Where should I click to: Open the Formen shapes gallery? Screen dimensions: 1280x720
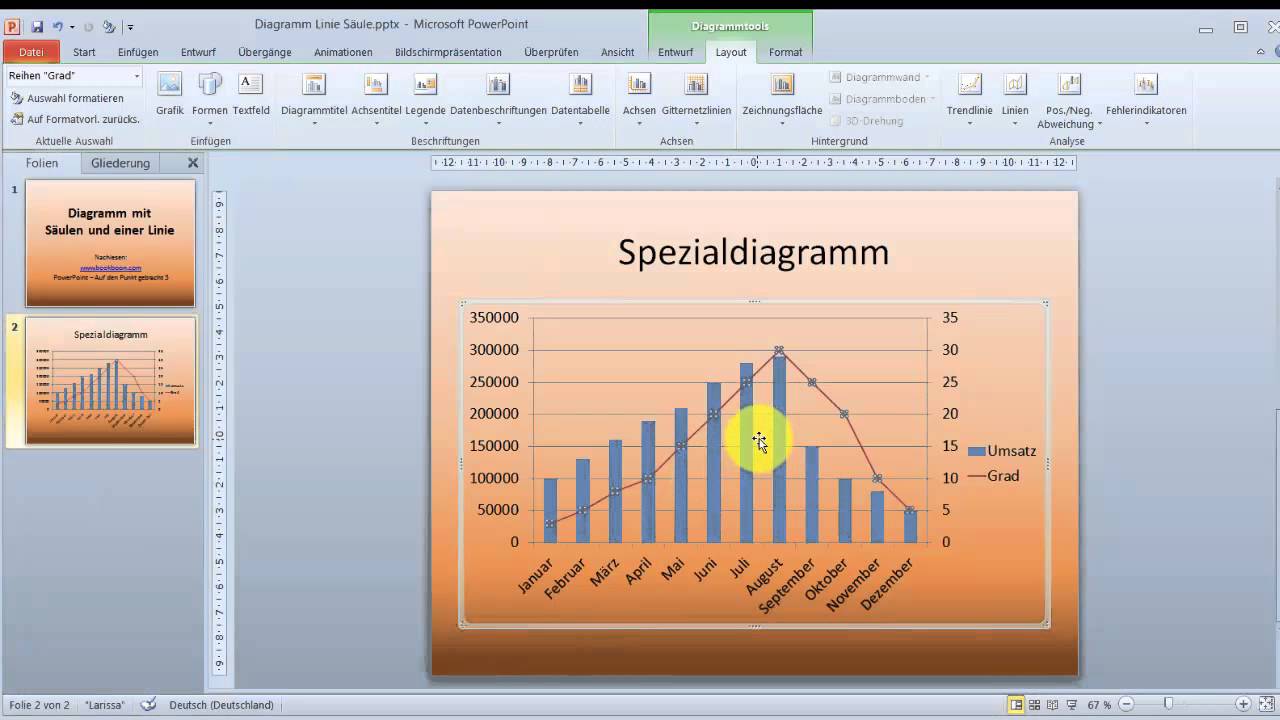click(210, 100)
